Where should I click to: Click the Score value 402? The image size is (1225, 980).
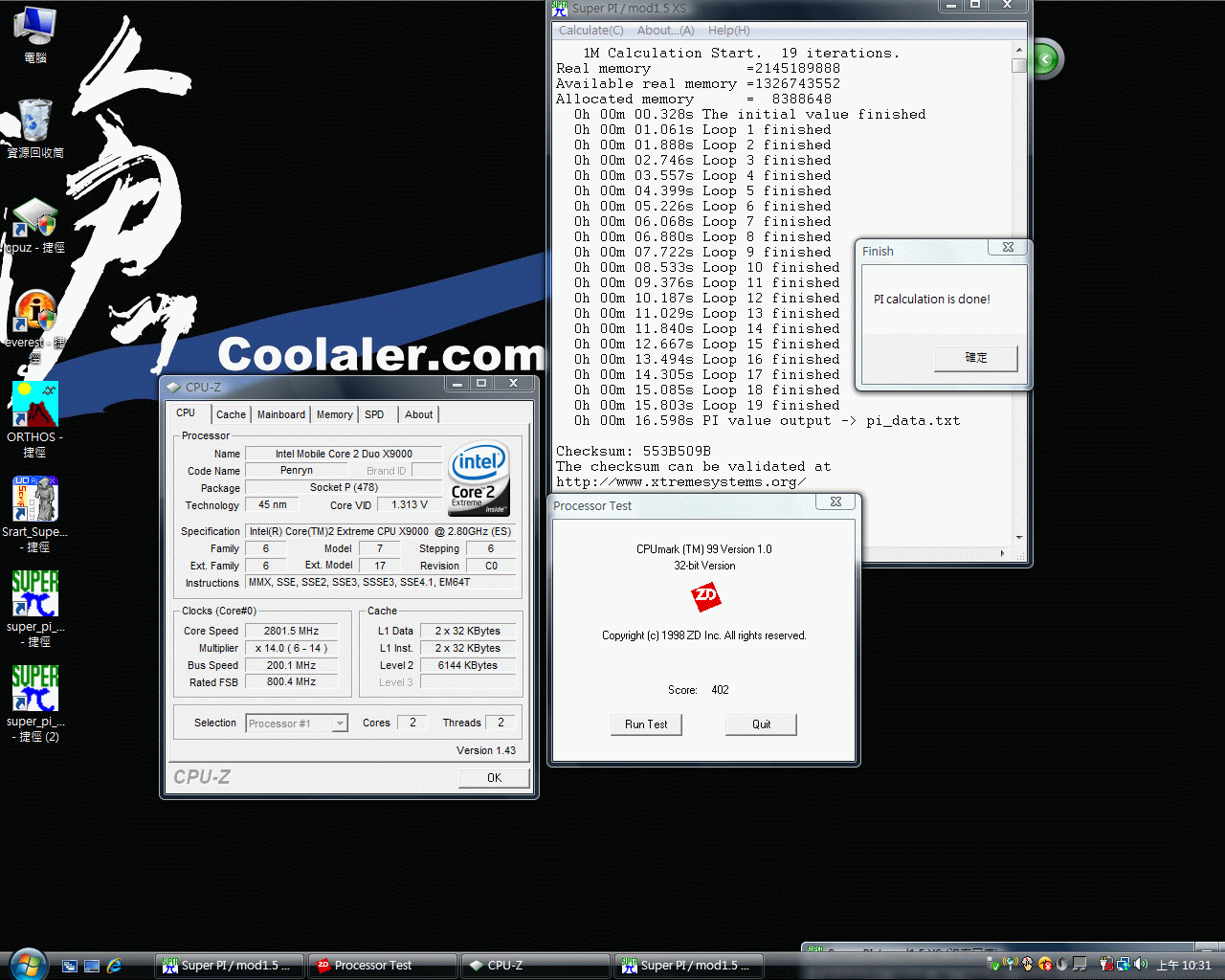[720, 690]
